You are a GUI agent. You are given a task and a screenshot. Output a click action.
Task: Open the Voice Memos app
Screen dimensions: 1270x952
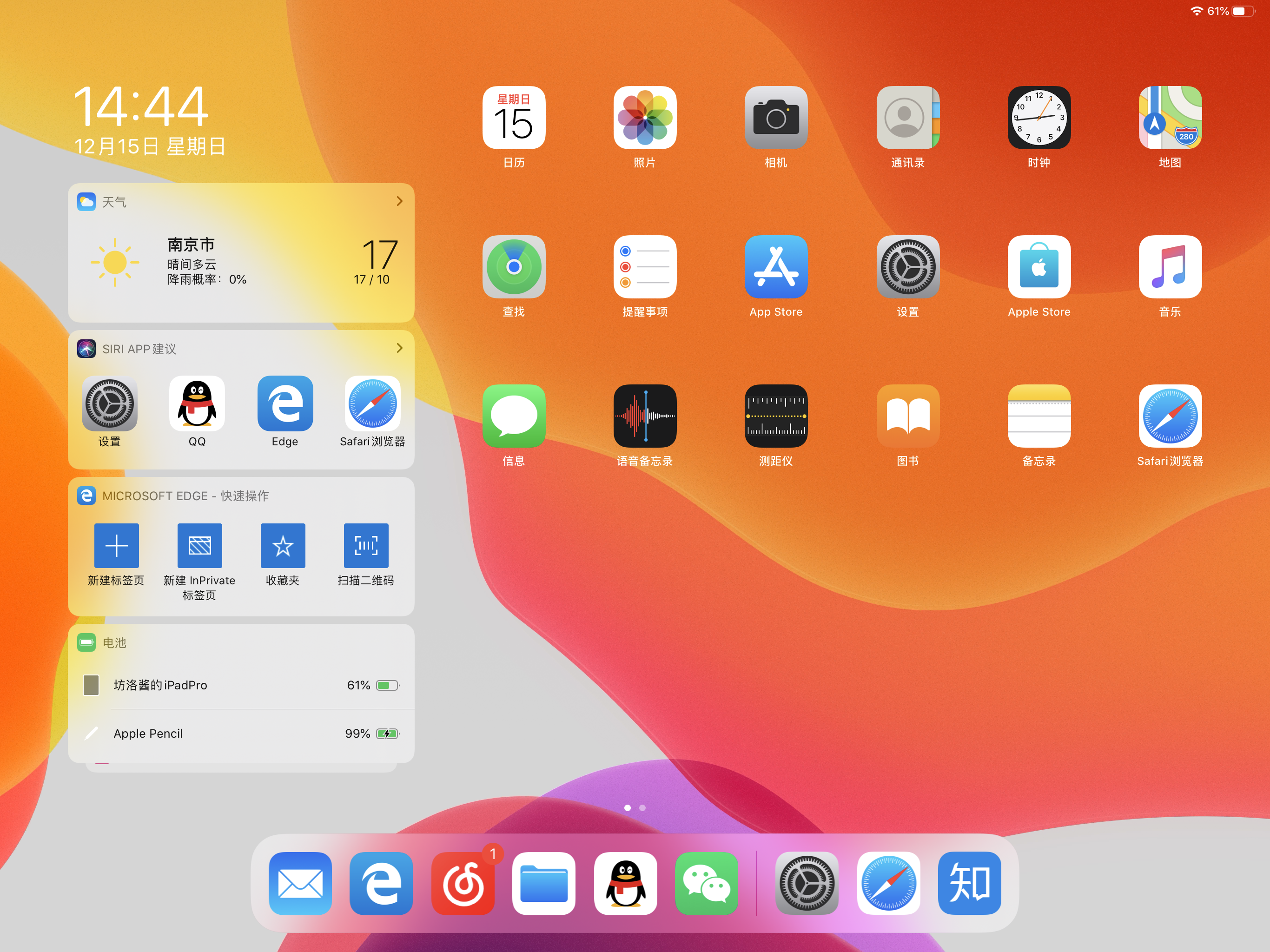point(645,416)
